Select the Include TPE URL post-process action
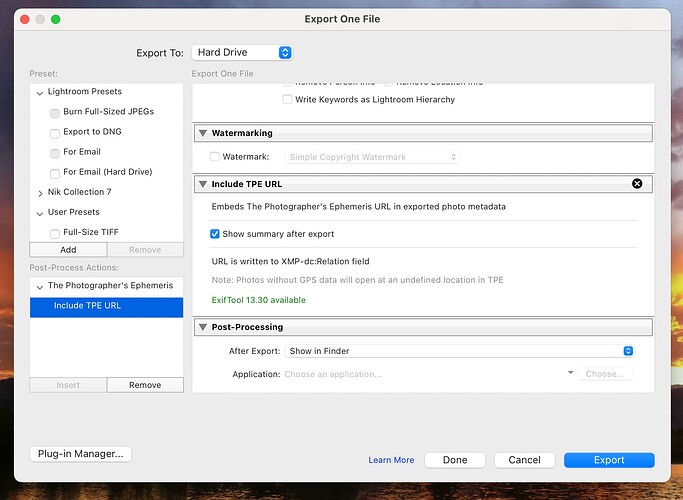 [x=106, y=307]
